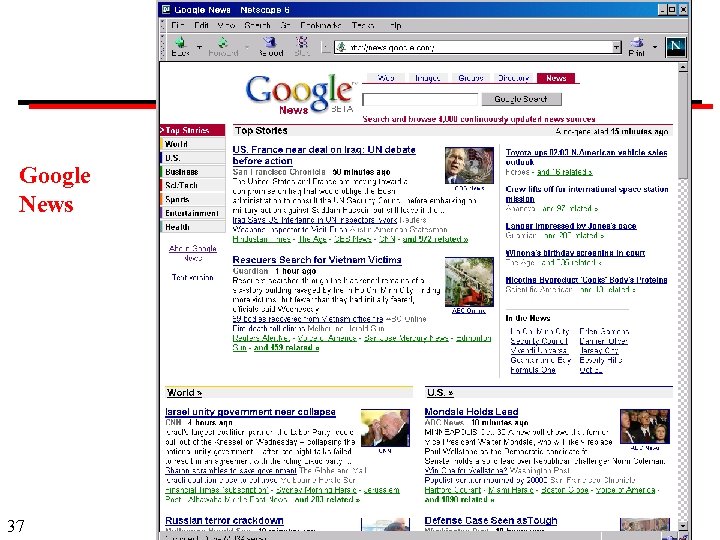
Task: Open the Security Council link under In the News
Action: click(x=539, y=341)
